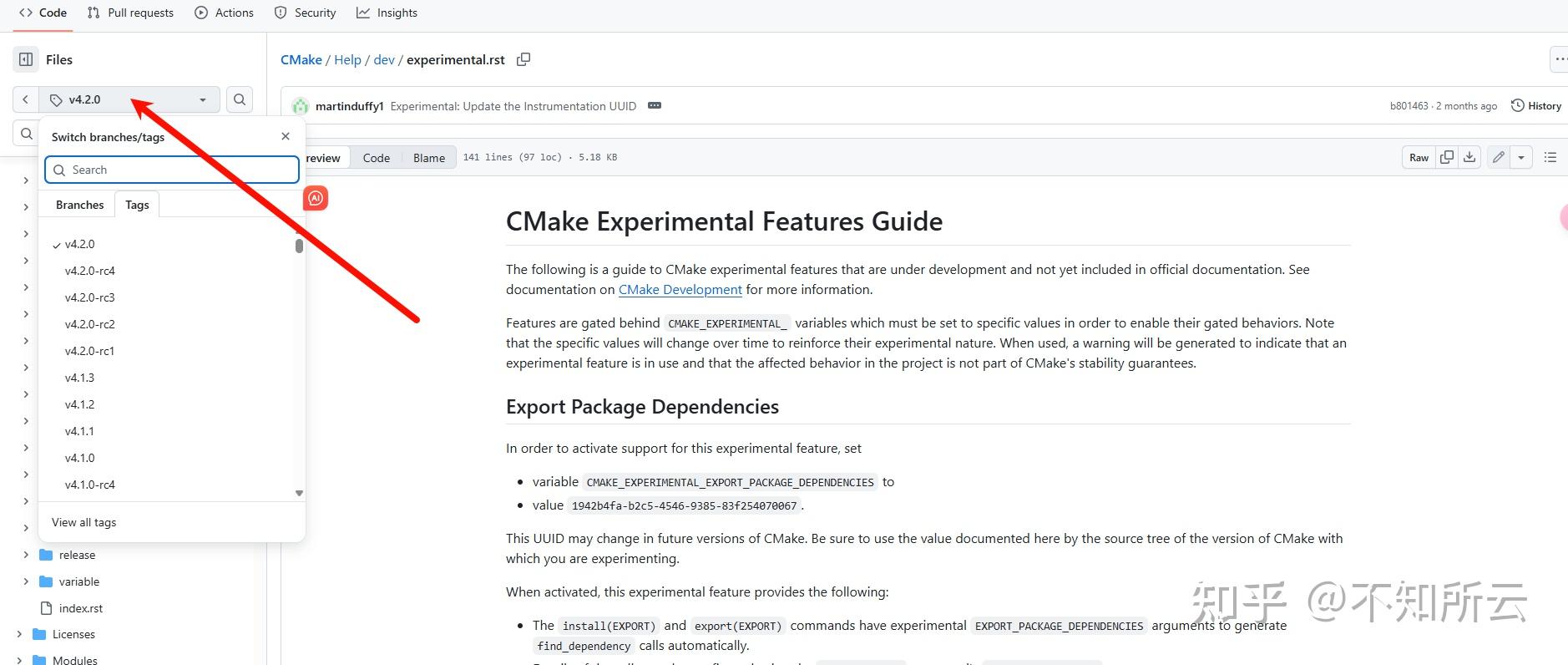Screen dimensions: 1568x665
Task: Expand the Licenses folder
Action: click(18, 634)
